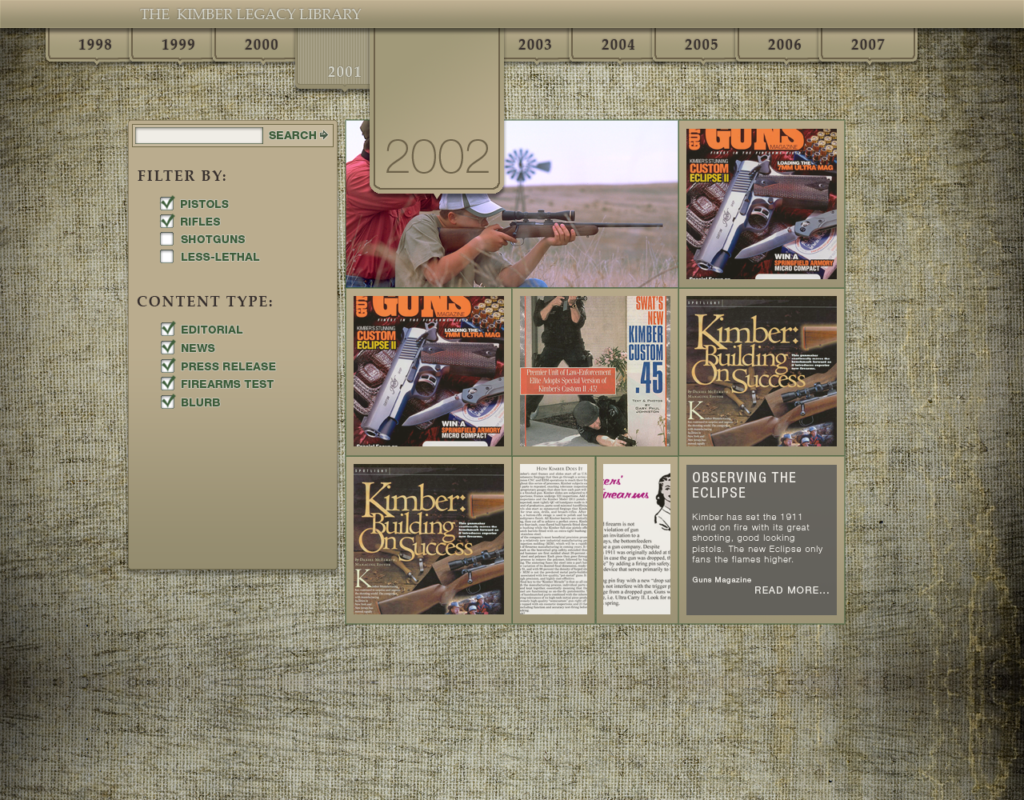Screen dimensions: 1024x800
Task: Click the search text field
Action: tap(199, 135)
